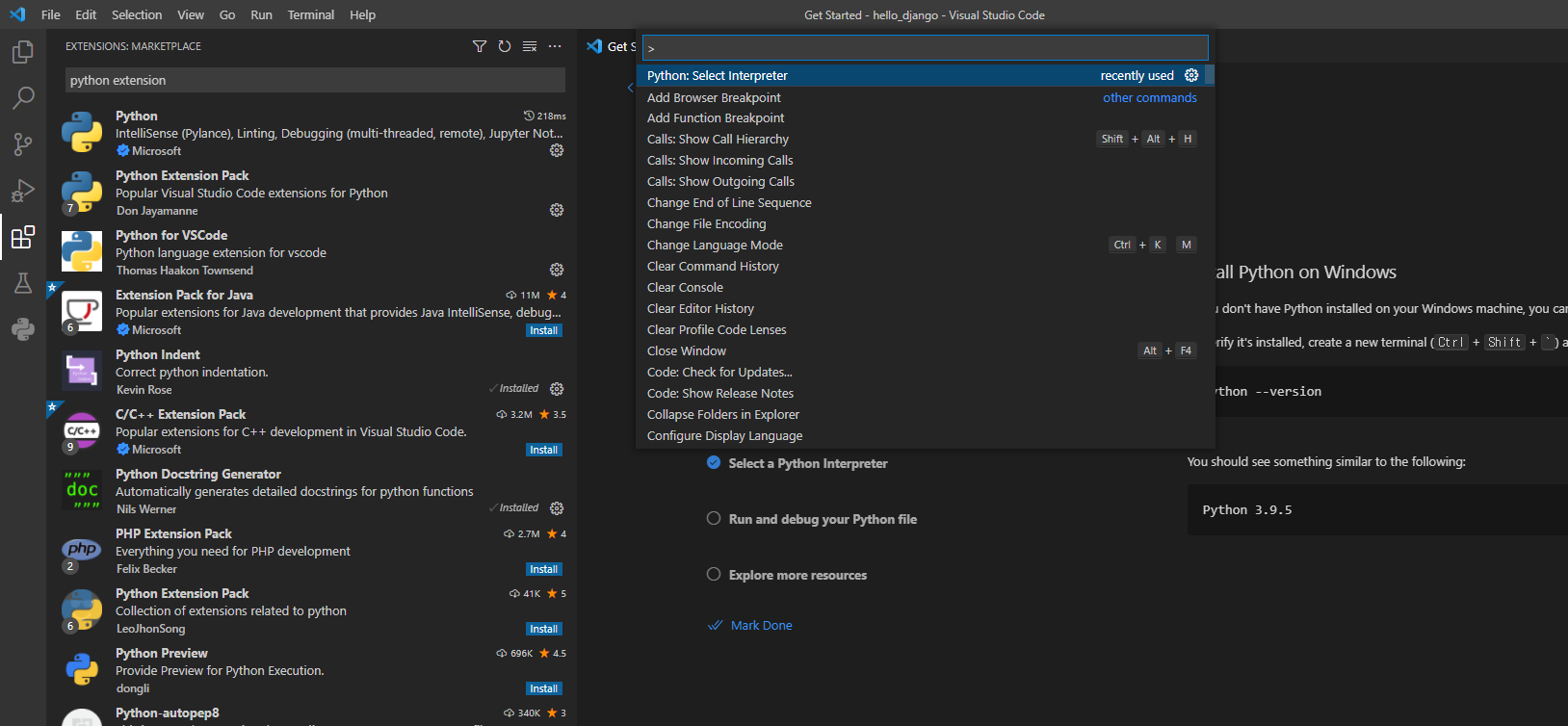Open the File menu
Image resolution: width=1568 pixels, height=726 pixels.
click(x=51, y=14)
